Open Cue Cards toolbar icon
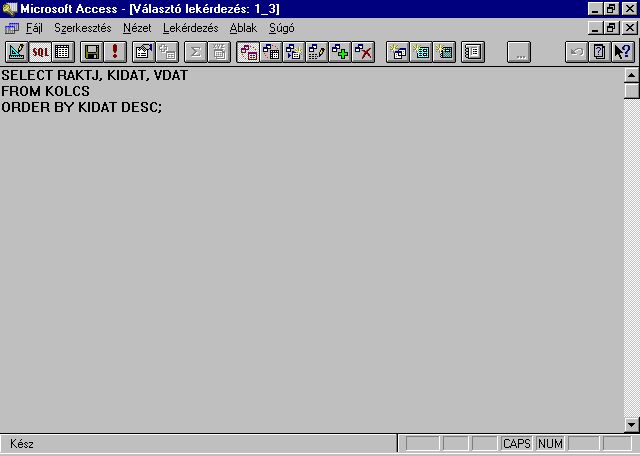Screen dimensions: 640x456 pos(600,52)
